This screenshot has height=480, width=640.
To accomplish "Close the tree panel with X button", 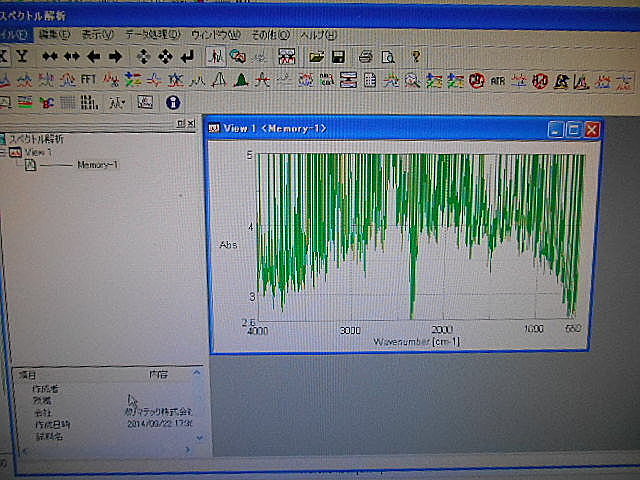I will [191, 123].
